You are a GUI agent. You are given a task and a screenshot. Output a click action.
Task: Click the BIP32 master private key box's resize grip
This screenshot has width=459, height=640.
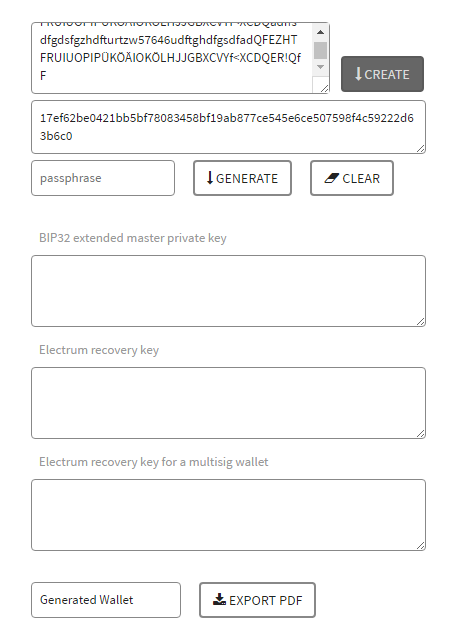tap(421, 322)
